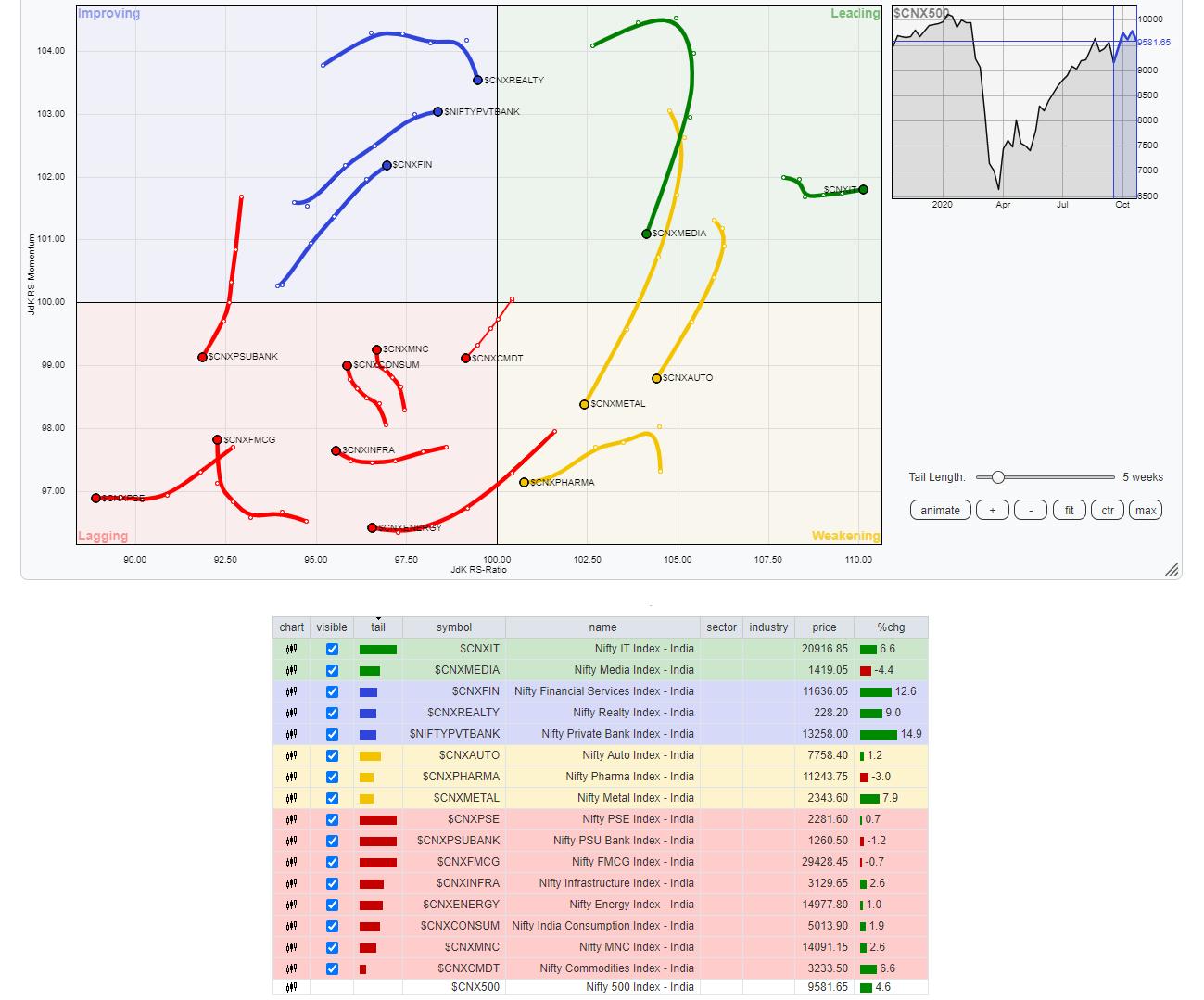Click the max button

click(x=1145, y=510)
